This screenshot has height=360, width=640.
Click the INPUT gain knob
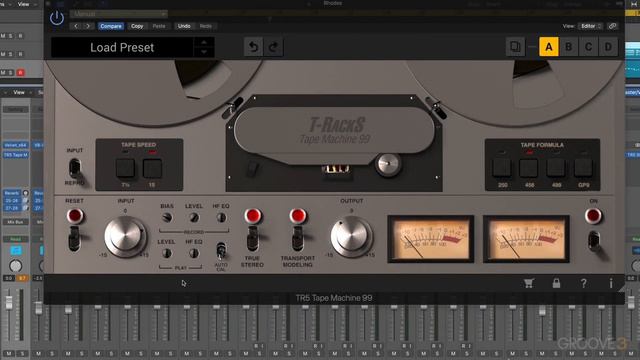pyautogui.click(x=125, y=236)
